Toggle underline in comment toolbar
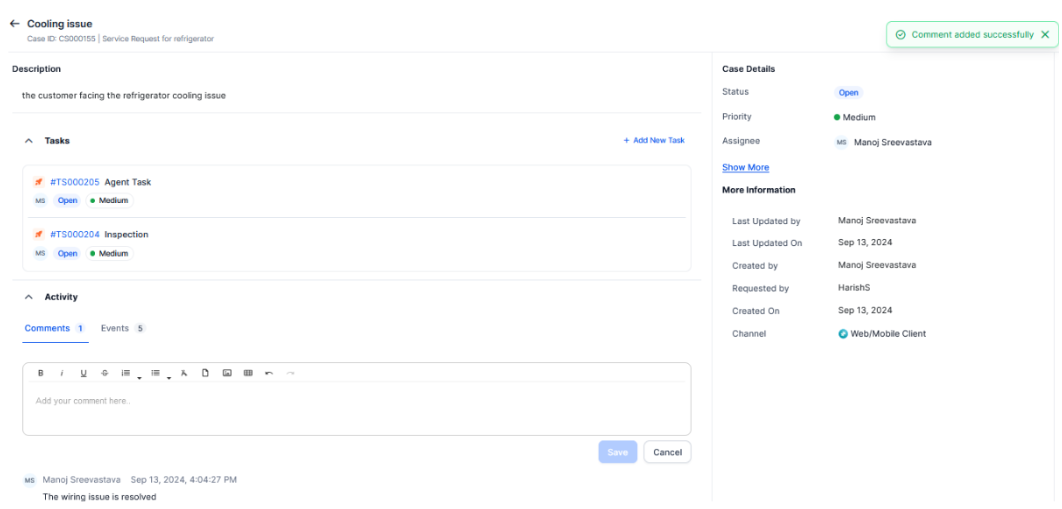The height and width of the screenshot is (509, 1062). (83, 373)
